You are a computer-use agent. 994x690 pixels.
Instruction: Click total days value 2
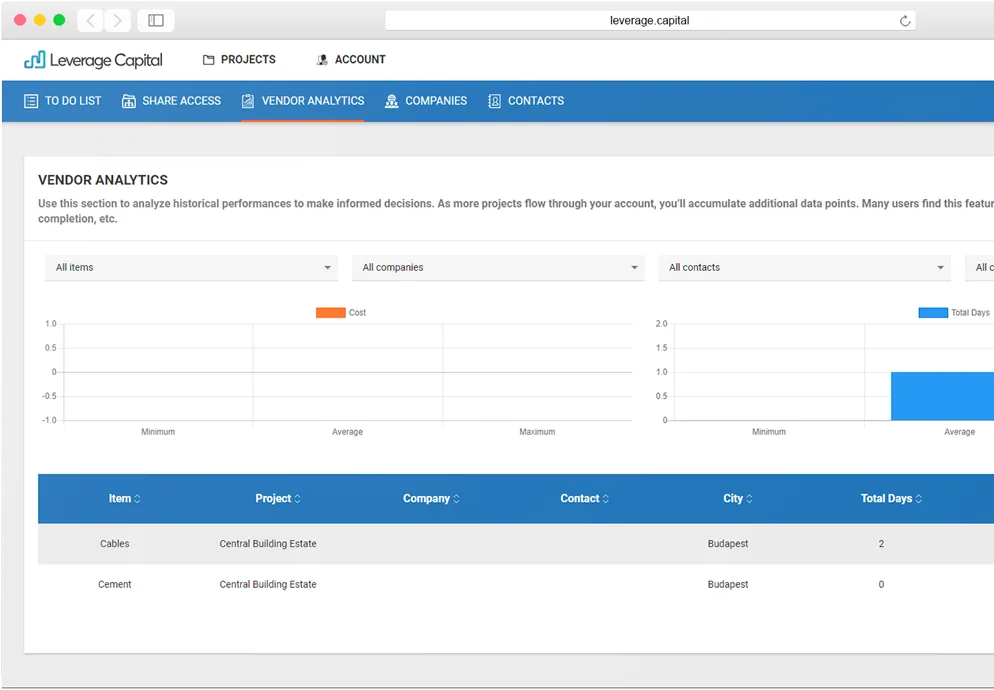point(881,544)
